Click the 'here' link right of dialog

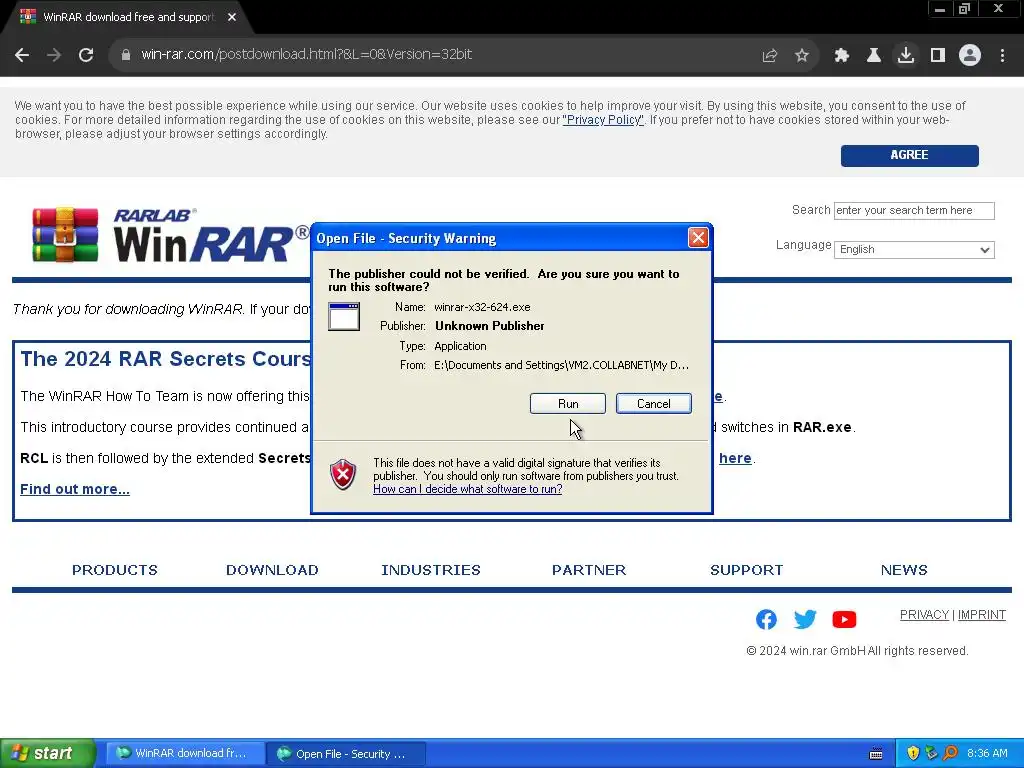[735, 458]
